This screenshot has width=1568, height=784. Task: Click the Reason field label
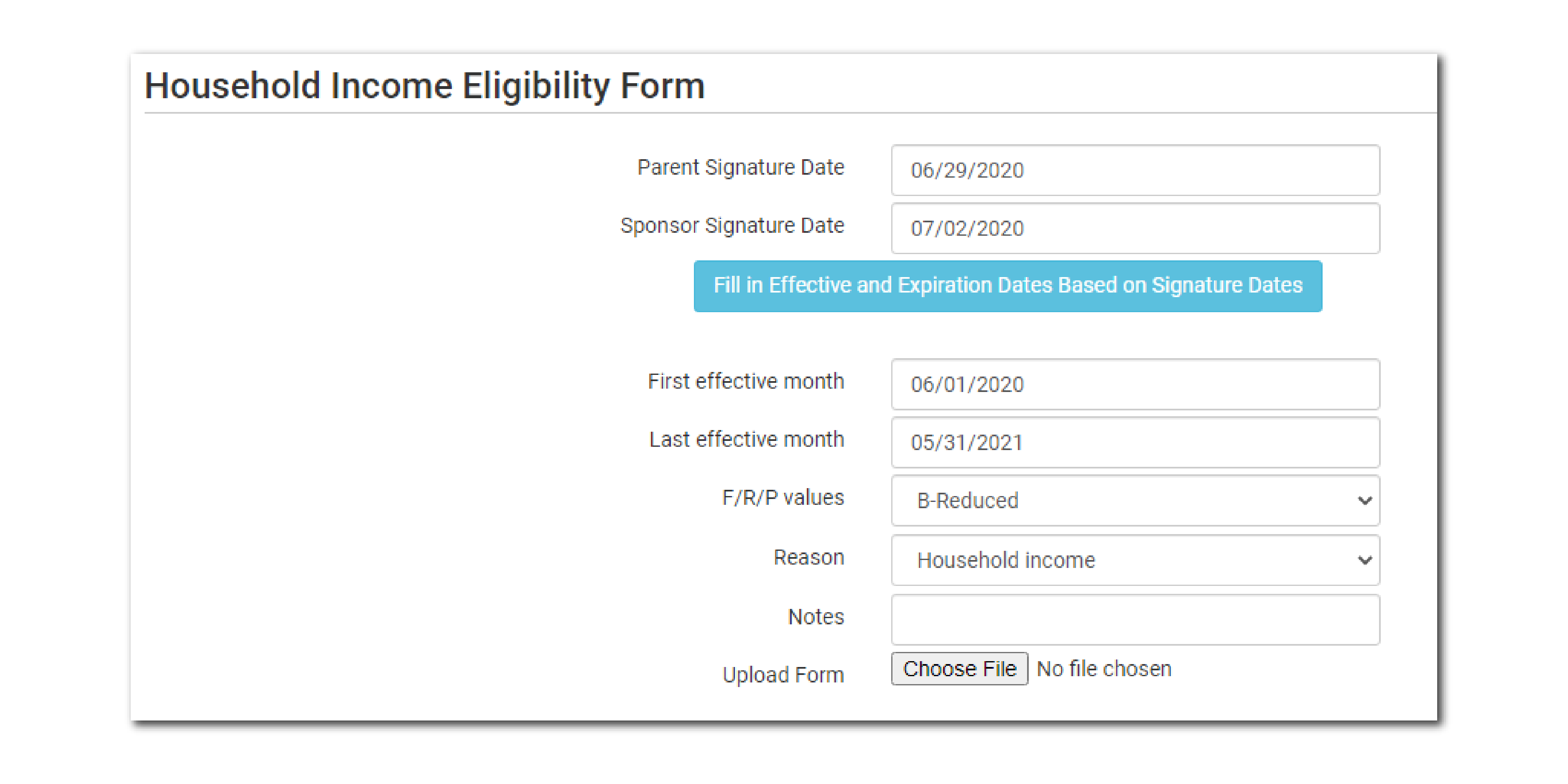point(808,557)
